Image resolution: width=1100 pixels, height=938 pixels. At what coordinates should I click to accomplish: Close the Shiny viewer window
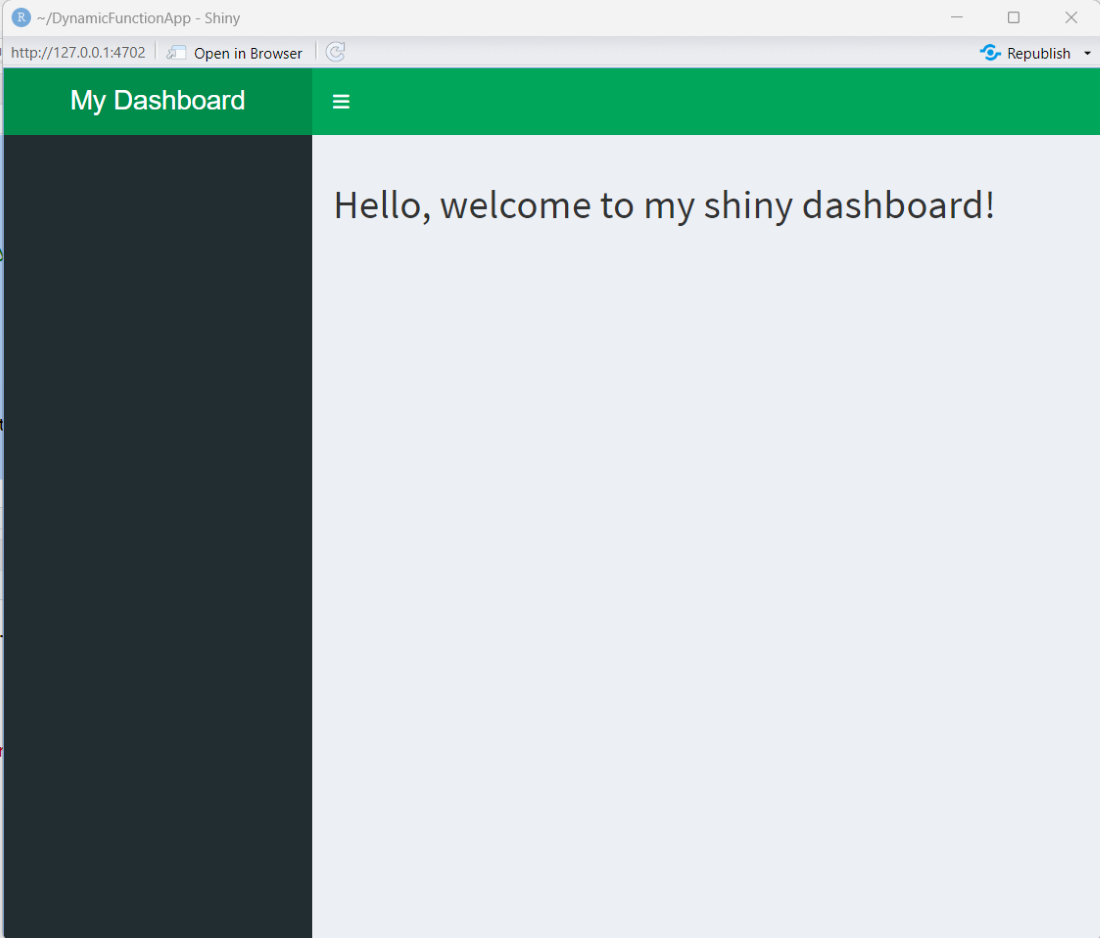1071,18
